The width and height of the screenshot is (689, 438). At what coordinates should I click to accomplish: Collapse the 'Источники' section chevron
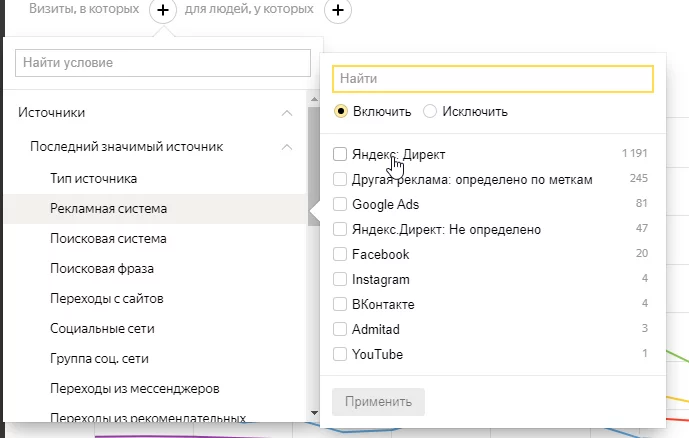click(x=287, y=113)
